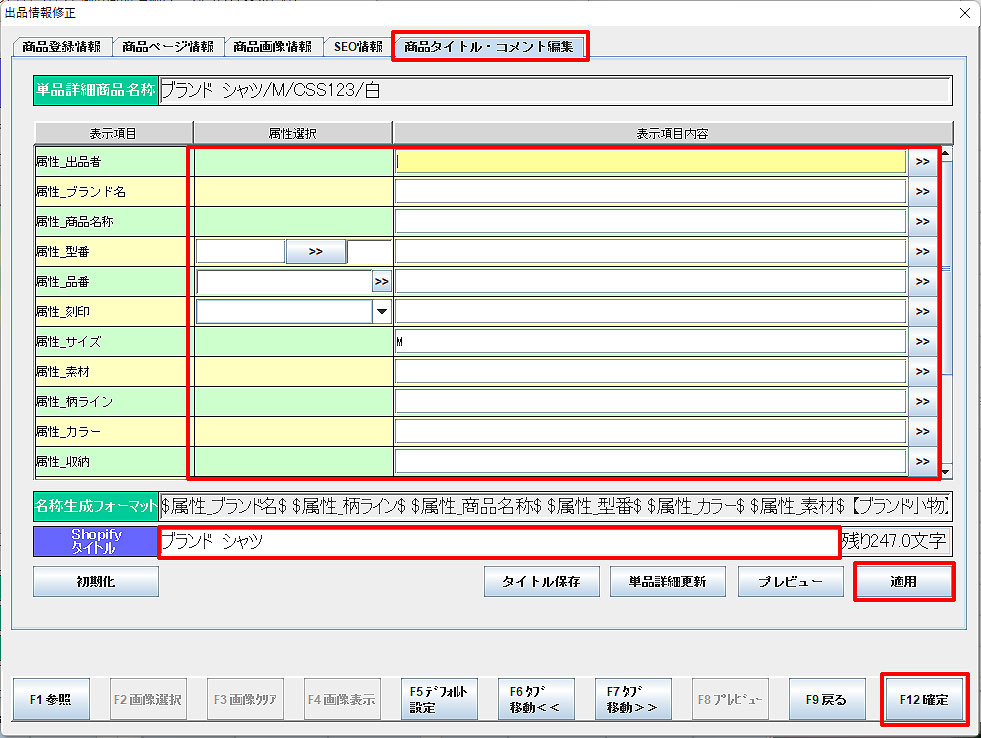
Task: Click the small >> button beside the 属性_品番 attribute field
Action: (x=381, y=282)
